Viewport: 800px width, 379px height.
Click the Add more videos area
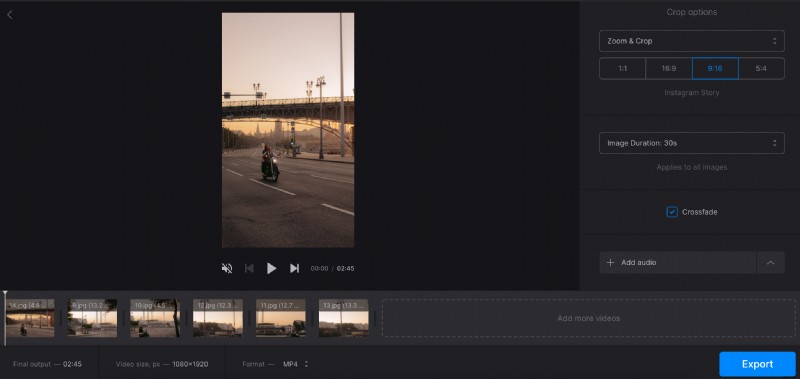(x=588, y=318)
